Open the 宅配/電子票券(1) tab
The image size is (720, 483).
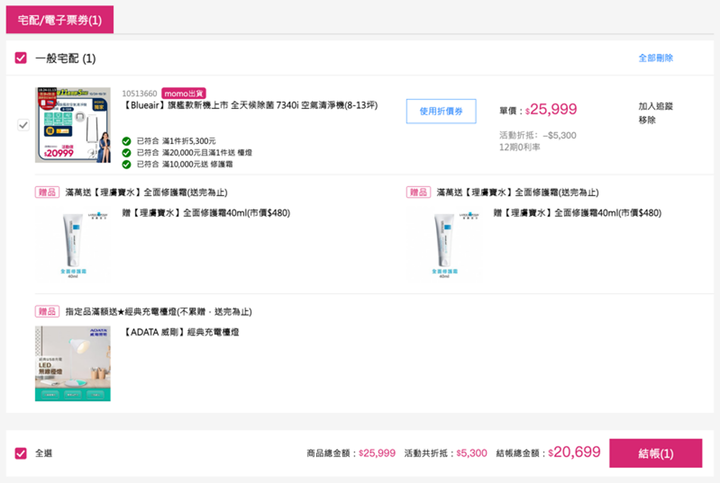[60, 19]
